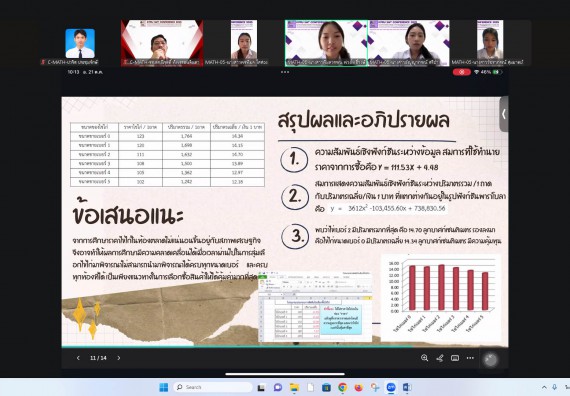Select the man on red background video

(x=162, y=43)
